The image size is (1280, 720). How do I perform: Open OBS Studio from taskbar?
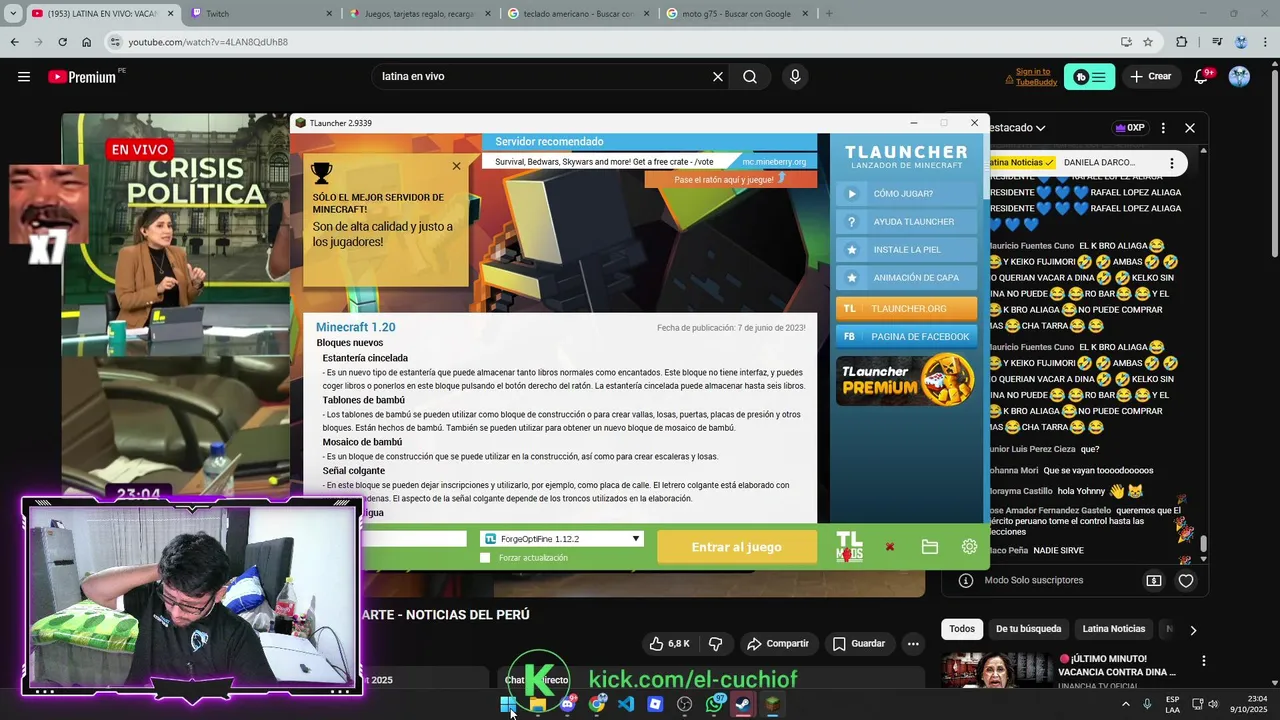tap(684, 704)
